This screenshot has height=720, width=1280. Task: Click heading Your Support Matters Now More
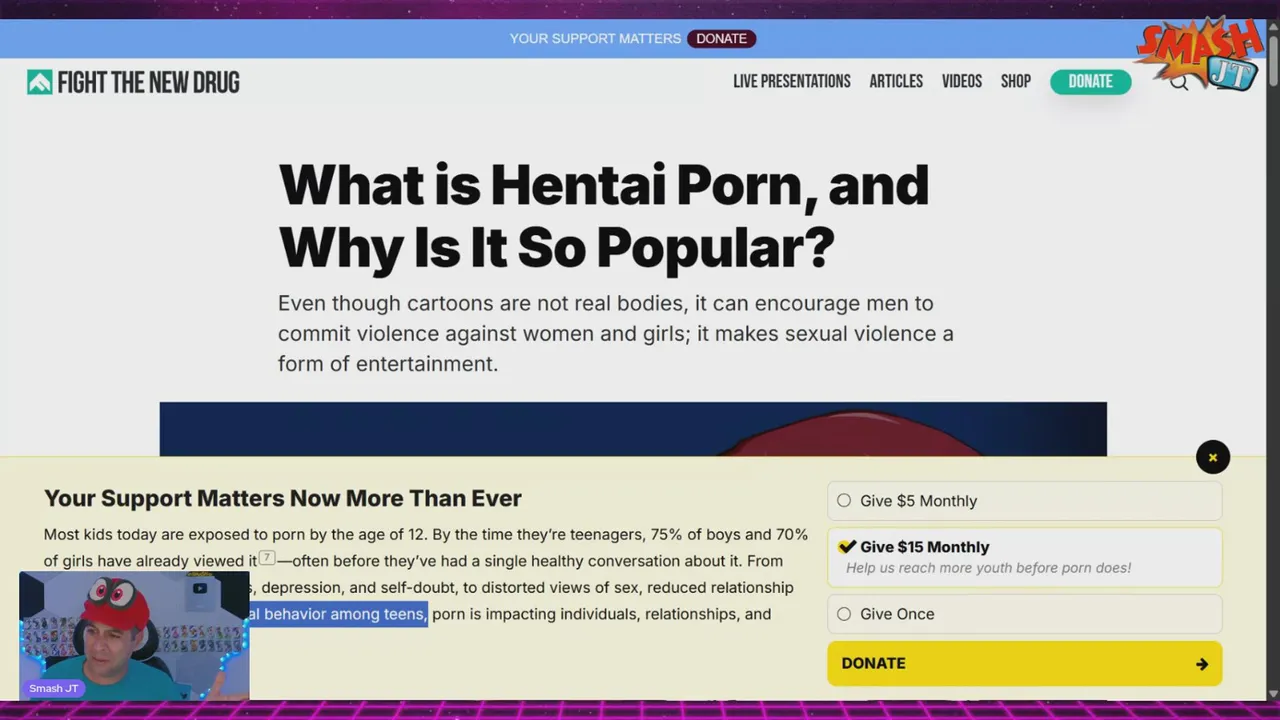coord(283,498)
